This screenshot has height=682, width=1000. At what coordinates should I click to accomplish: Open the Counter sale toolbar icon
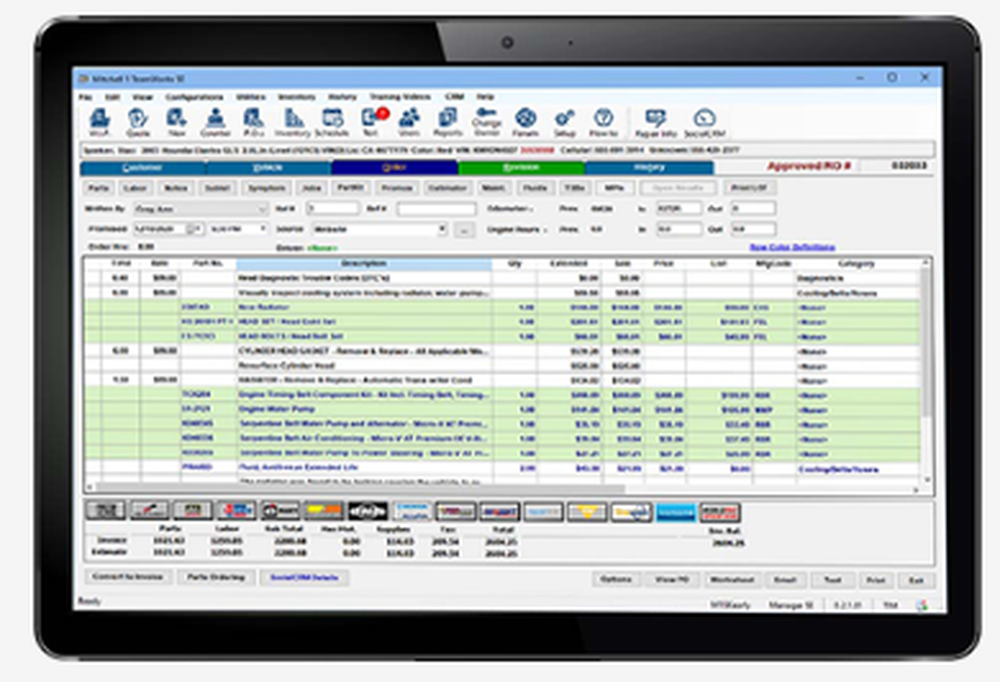coord(215,122)
